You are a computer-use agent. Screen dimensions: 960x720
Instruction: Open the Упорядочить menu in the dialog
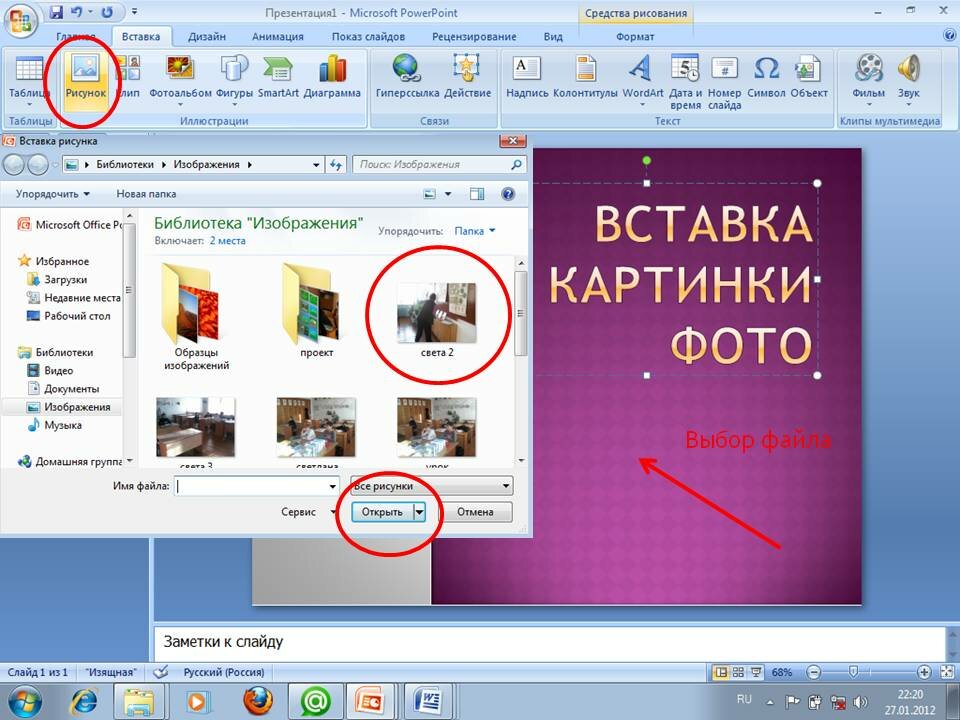click(x=53, y=194)
